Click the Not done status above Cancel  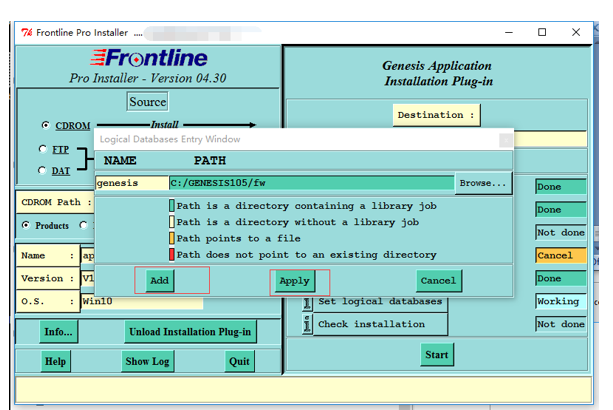561,233
